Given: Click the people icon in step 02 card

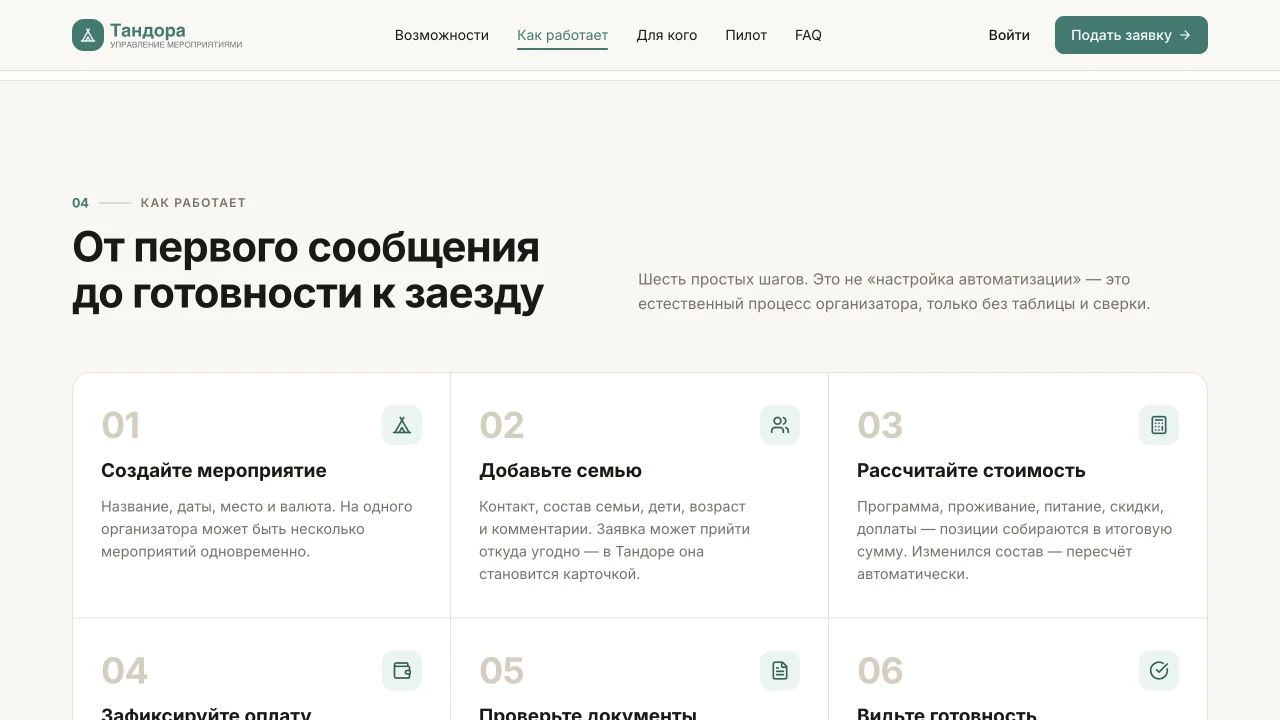Looking at the screenshot, I should (x=780, y=425).
